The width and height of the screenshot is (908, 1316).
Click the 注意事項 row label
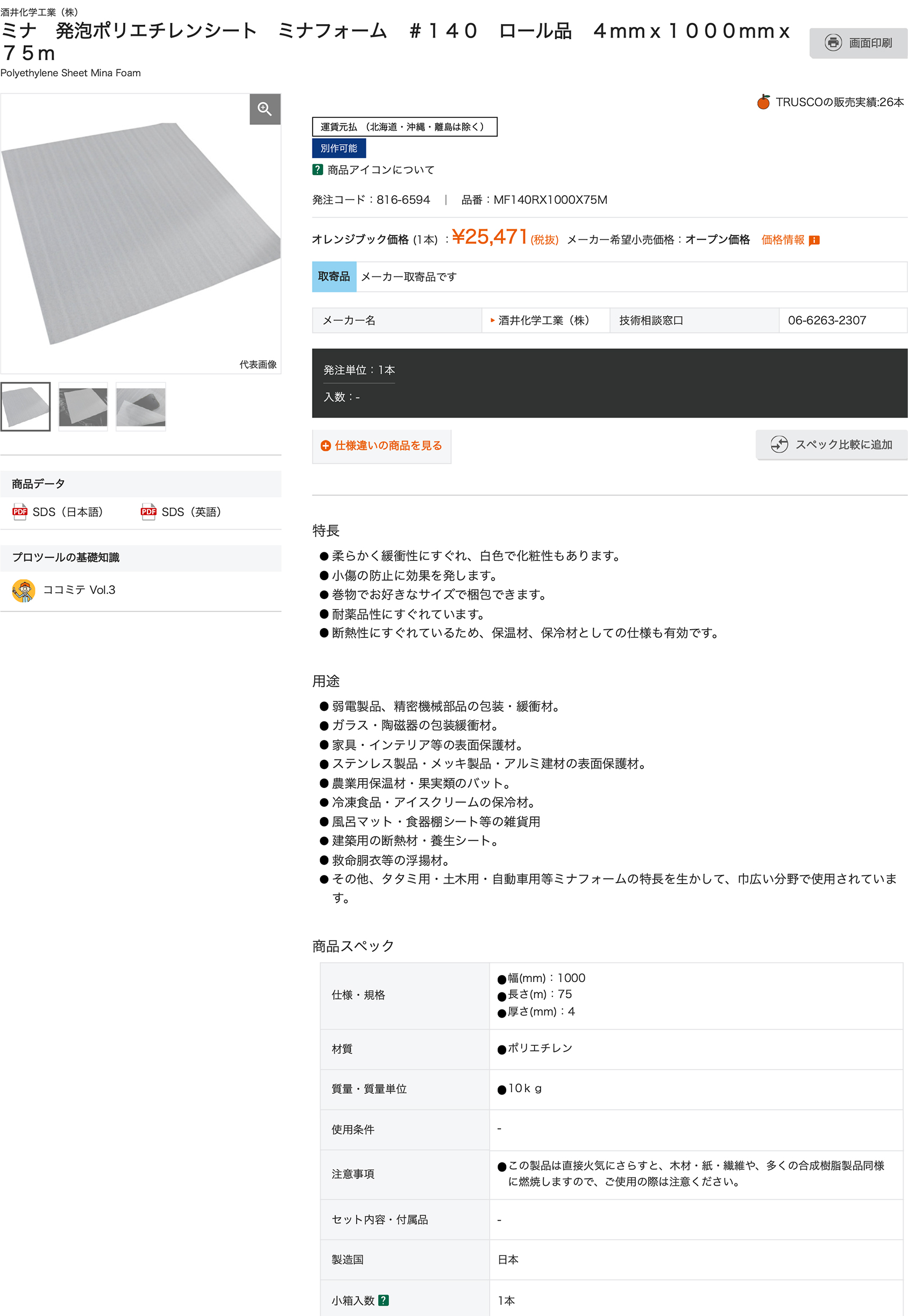tap(353, 1175)
